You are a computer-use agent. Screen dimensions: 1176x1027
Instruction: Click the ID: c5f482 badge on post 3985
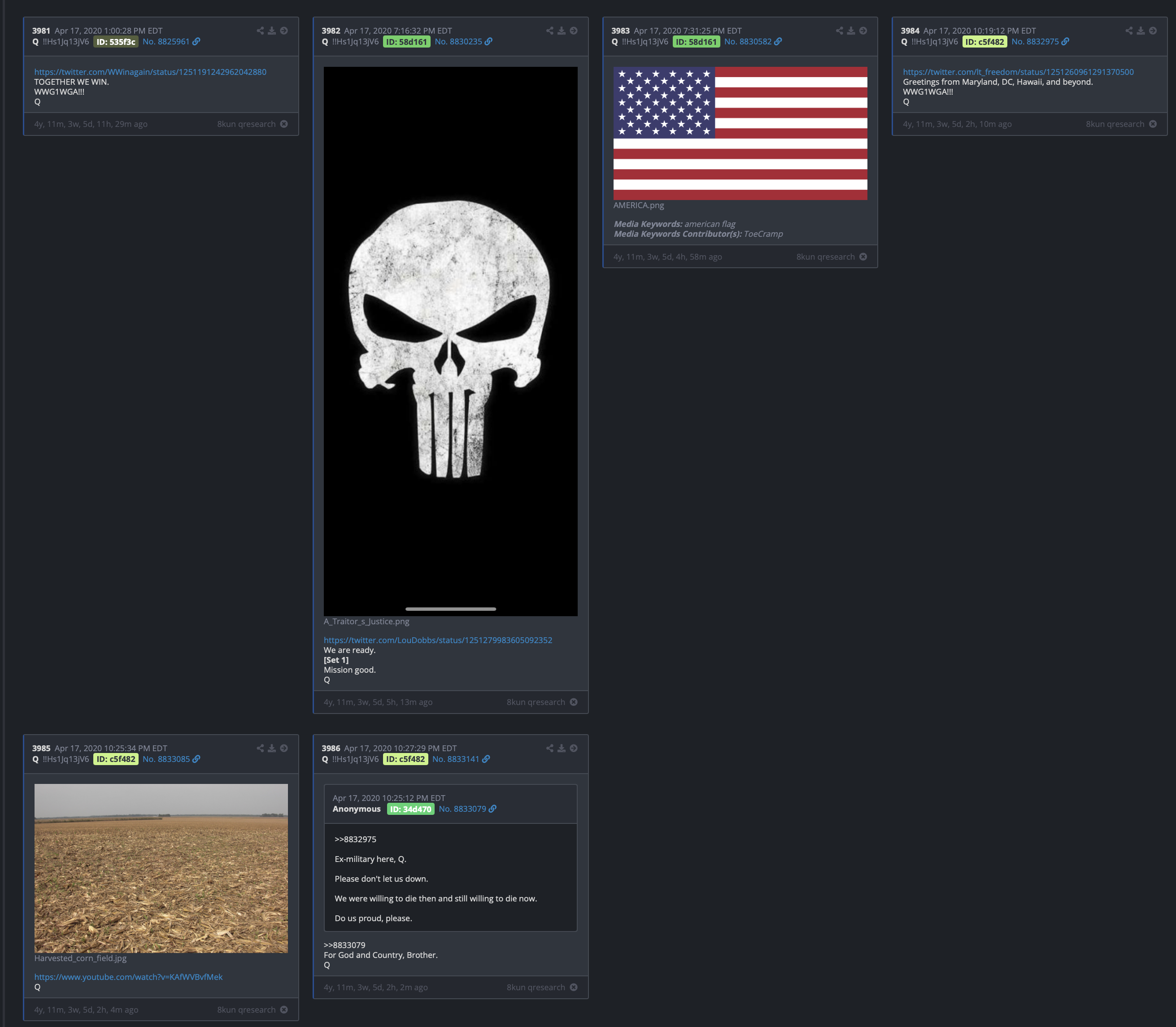(116, 759)
